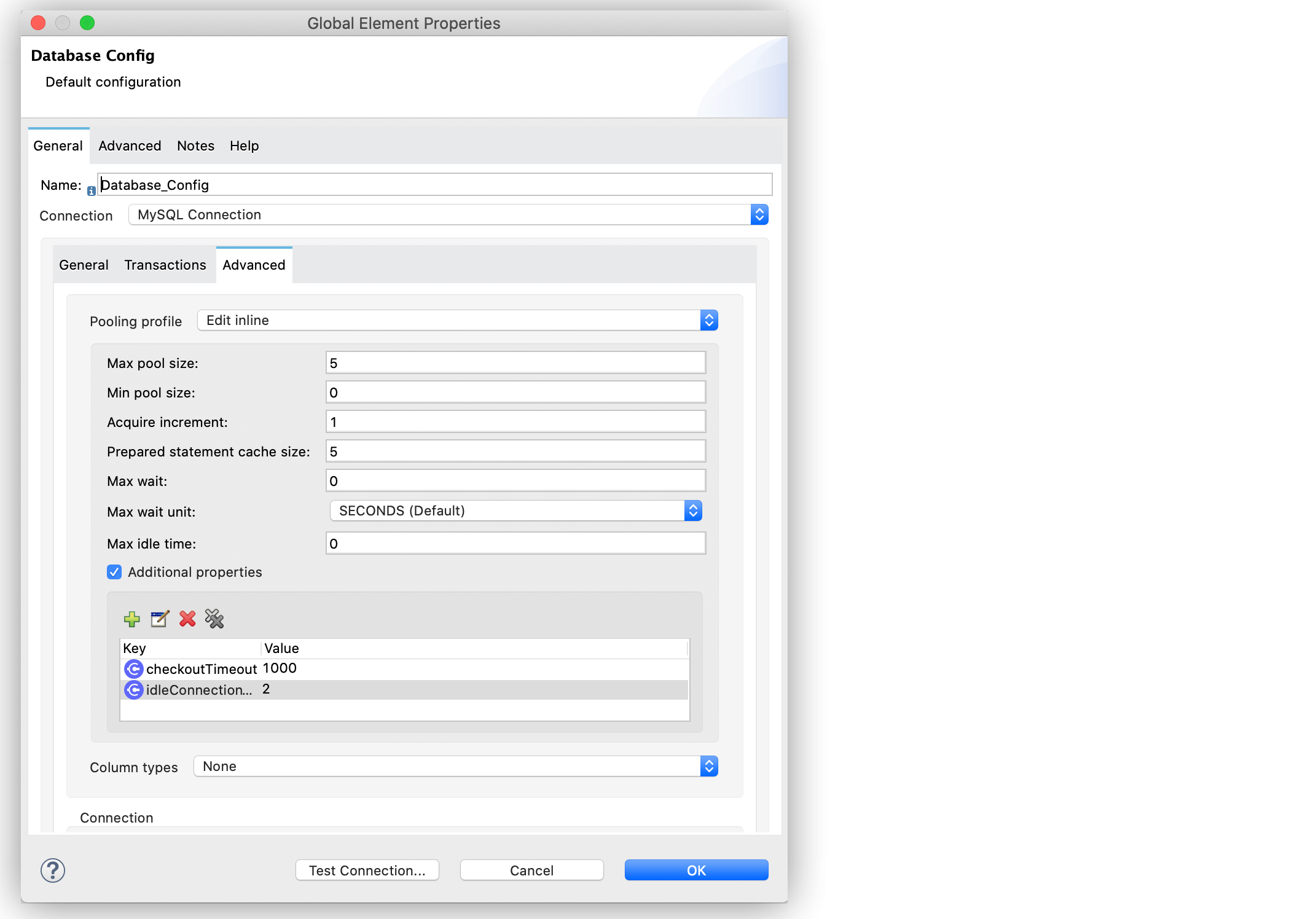Select Max wait unit SECONDS dropdown

click(x=511, y=510)
